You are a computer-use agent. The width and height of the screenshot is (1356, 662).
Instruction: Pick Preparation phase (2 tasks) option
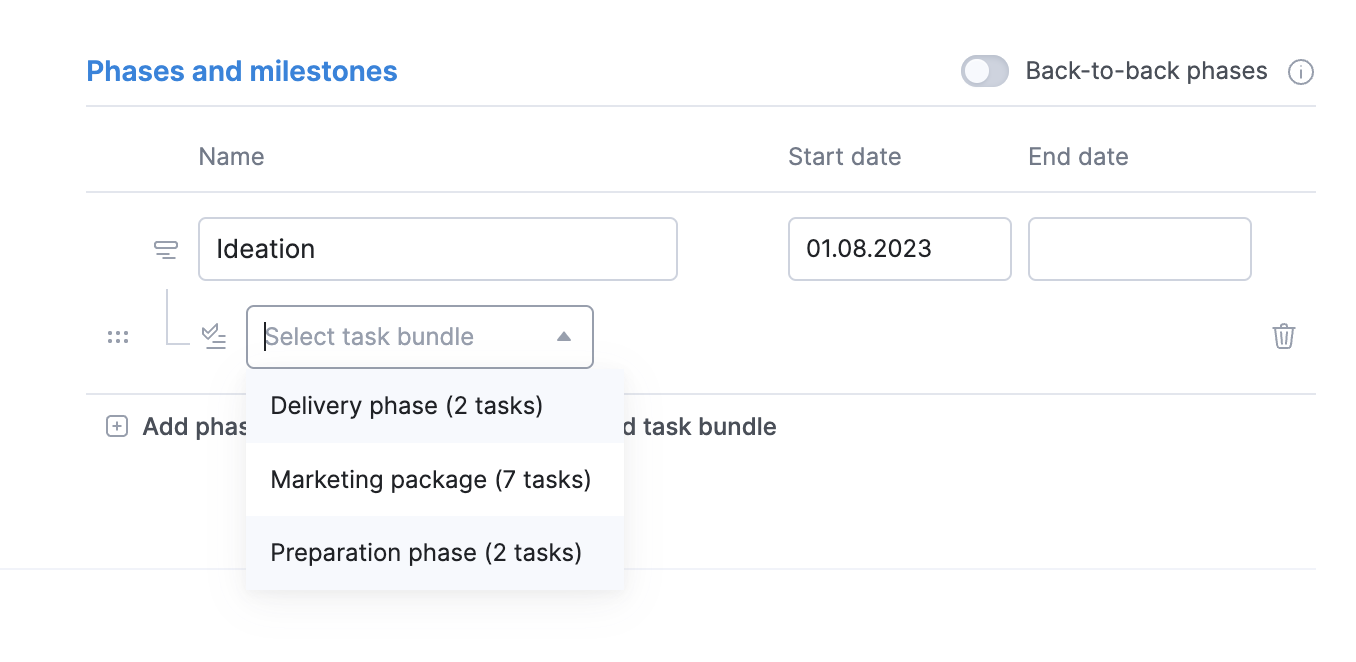click(x=426, y=553)
